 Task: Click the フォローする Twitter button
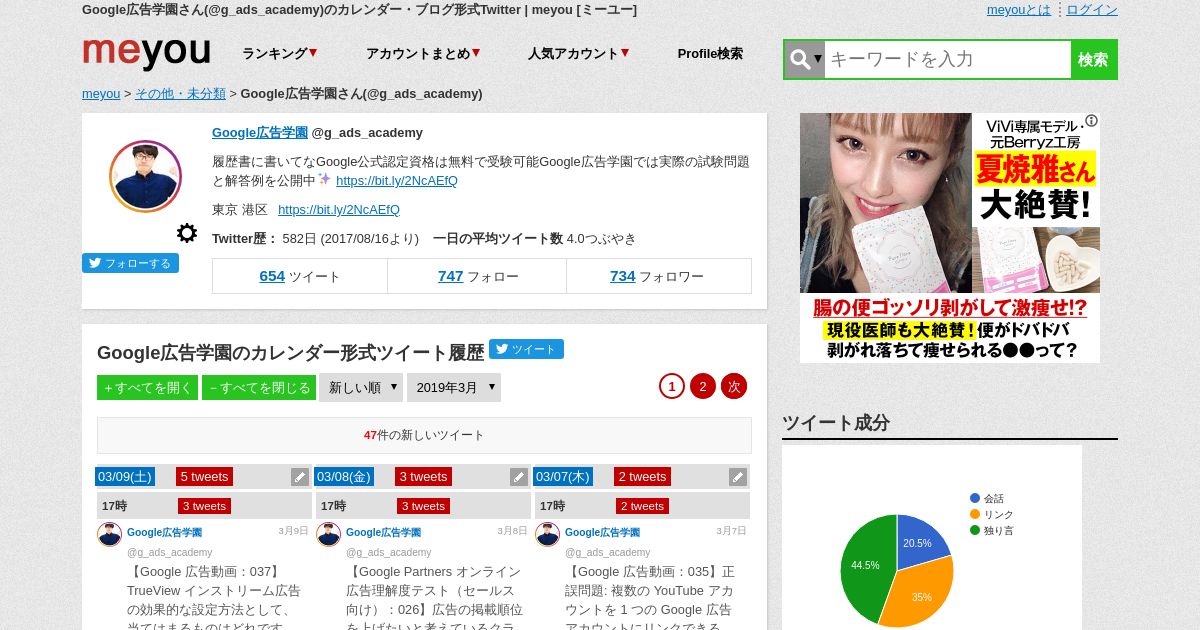[x=130, y=263]
